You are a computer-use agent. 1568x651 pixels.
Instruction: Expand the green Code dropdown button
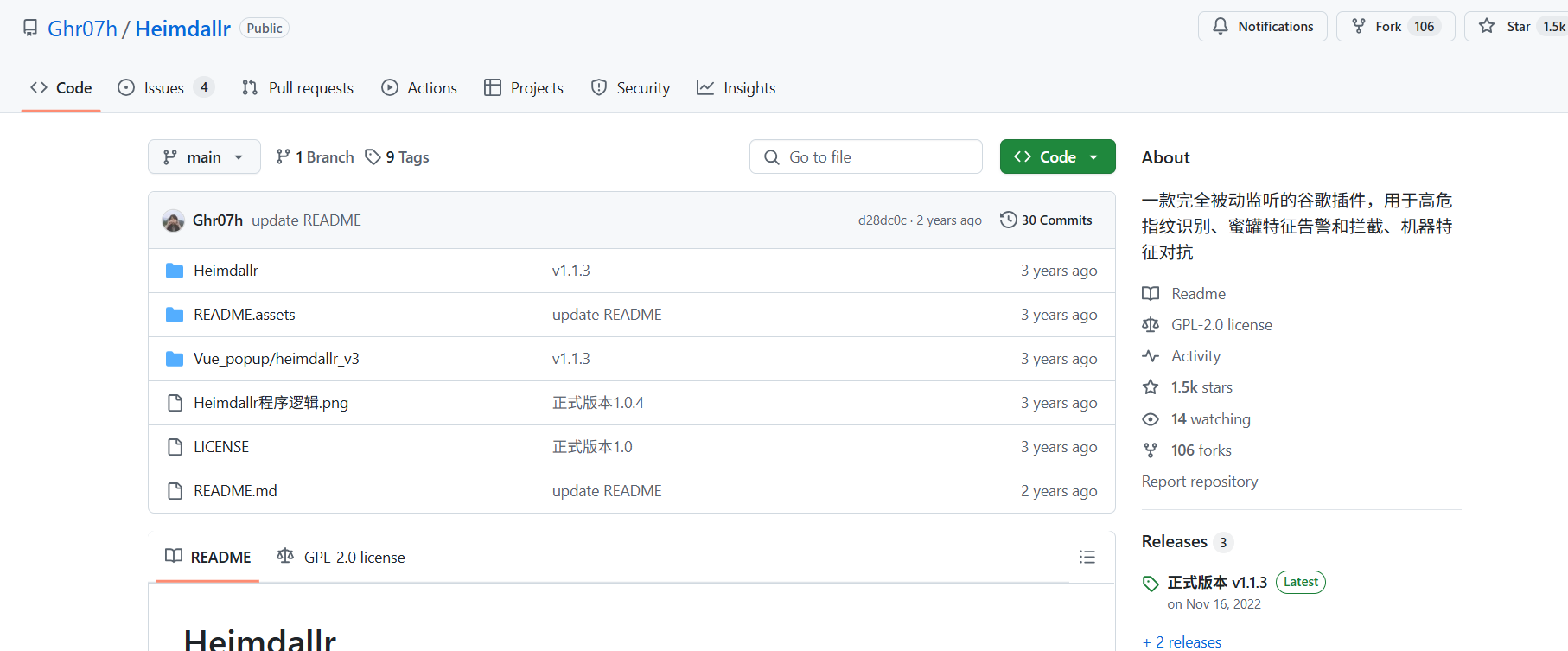(1057, 156)
